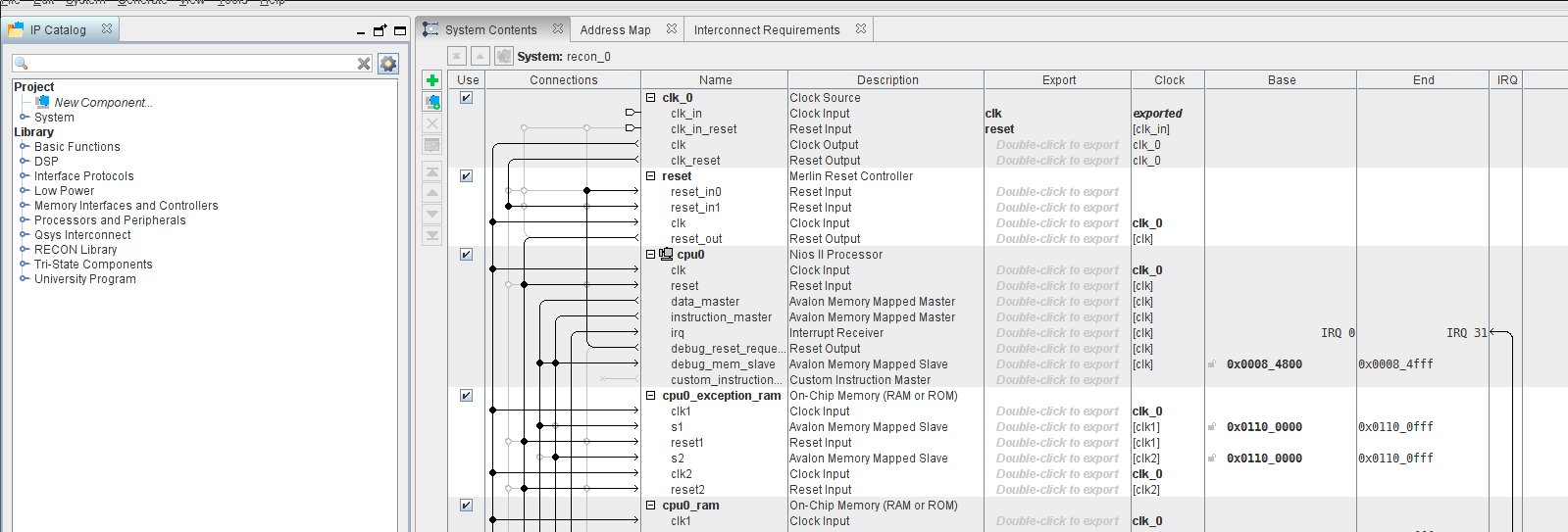Select University Program in the library tree
Viewport: 1568px width, 532px height.
coord(84,279)
